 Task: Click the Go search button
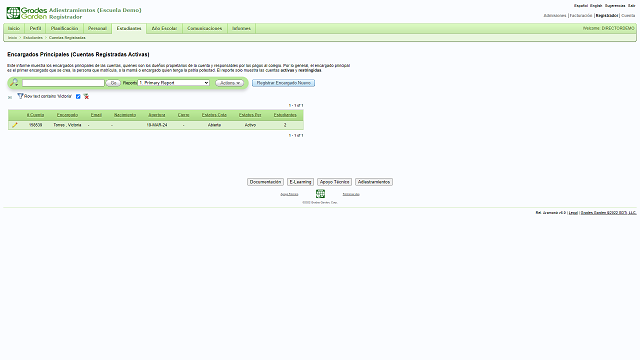pyautogui.click(x=113, y=83)
